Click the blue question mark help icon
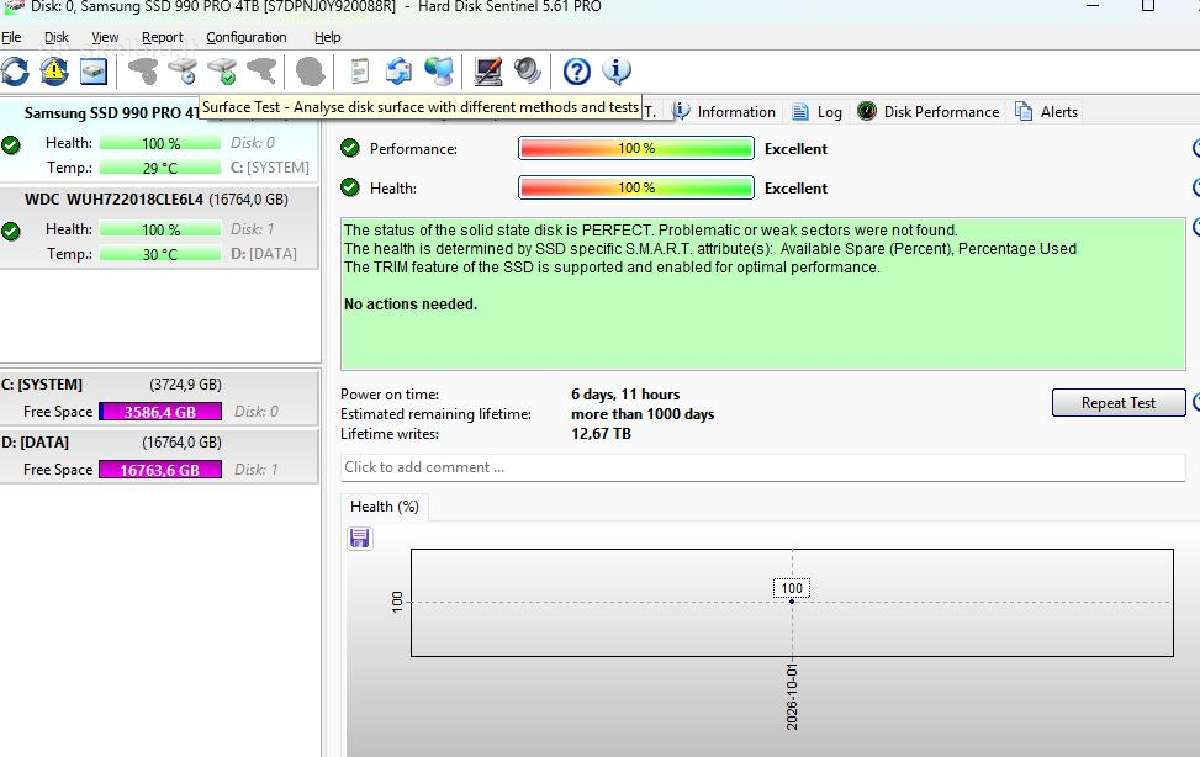Image resolution: width=1200 pixels, height=757 pixels. [577, 71]
